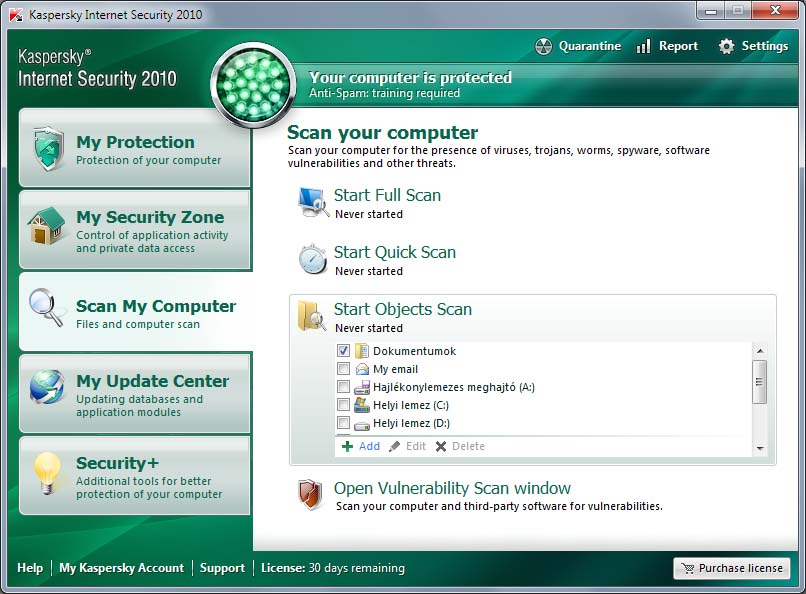
Task: Click the scan objects list scrollbar thumb
Action: (x=759, y=382)
